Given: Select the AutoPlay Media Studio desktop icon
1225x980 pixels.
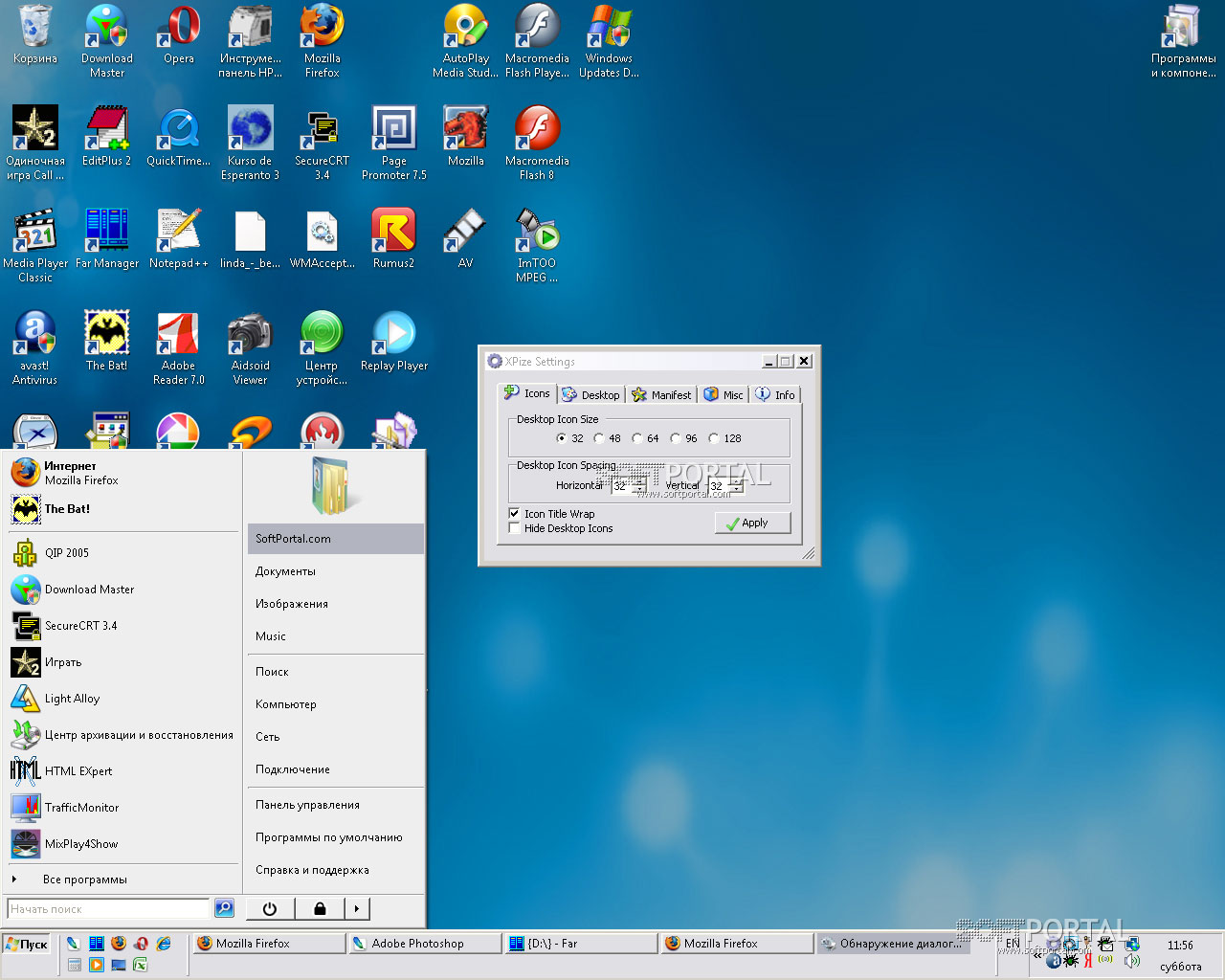Looking at the screenshot, I should coord(466,41).
